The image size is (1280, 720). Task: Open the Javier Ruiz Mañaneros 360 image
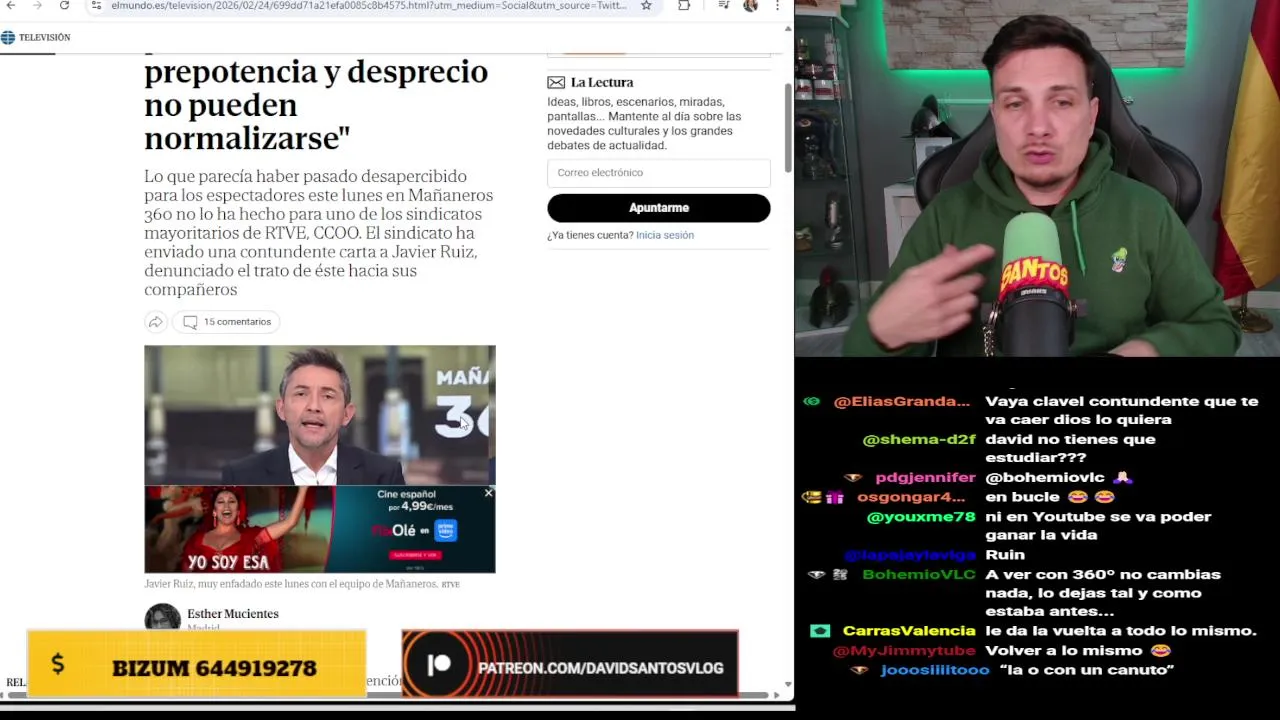click(320, 415)
